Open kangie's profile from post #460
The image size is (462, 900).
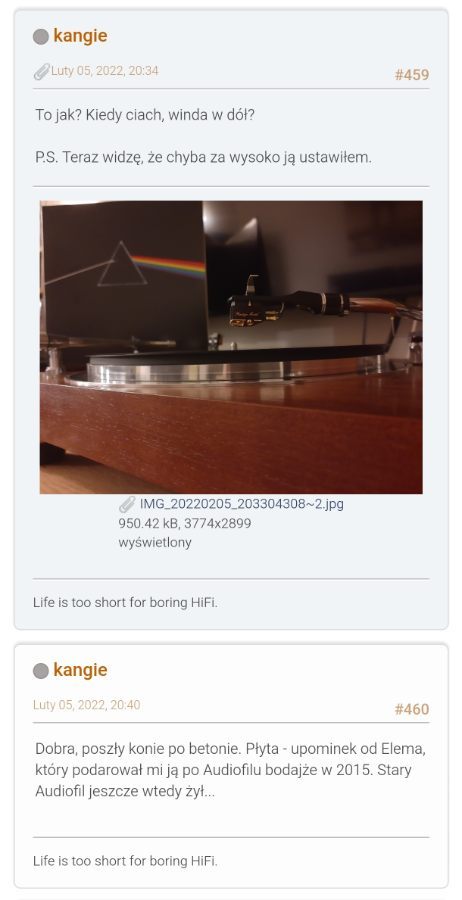pyautogui.click(x=80, y=670)
